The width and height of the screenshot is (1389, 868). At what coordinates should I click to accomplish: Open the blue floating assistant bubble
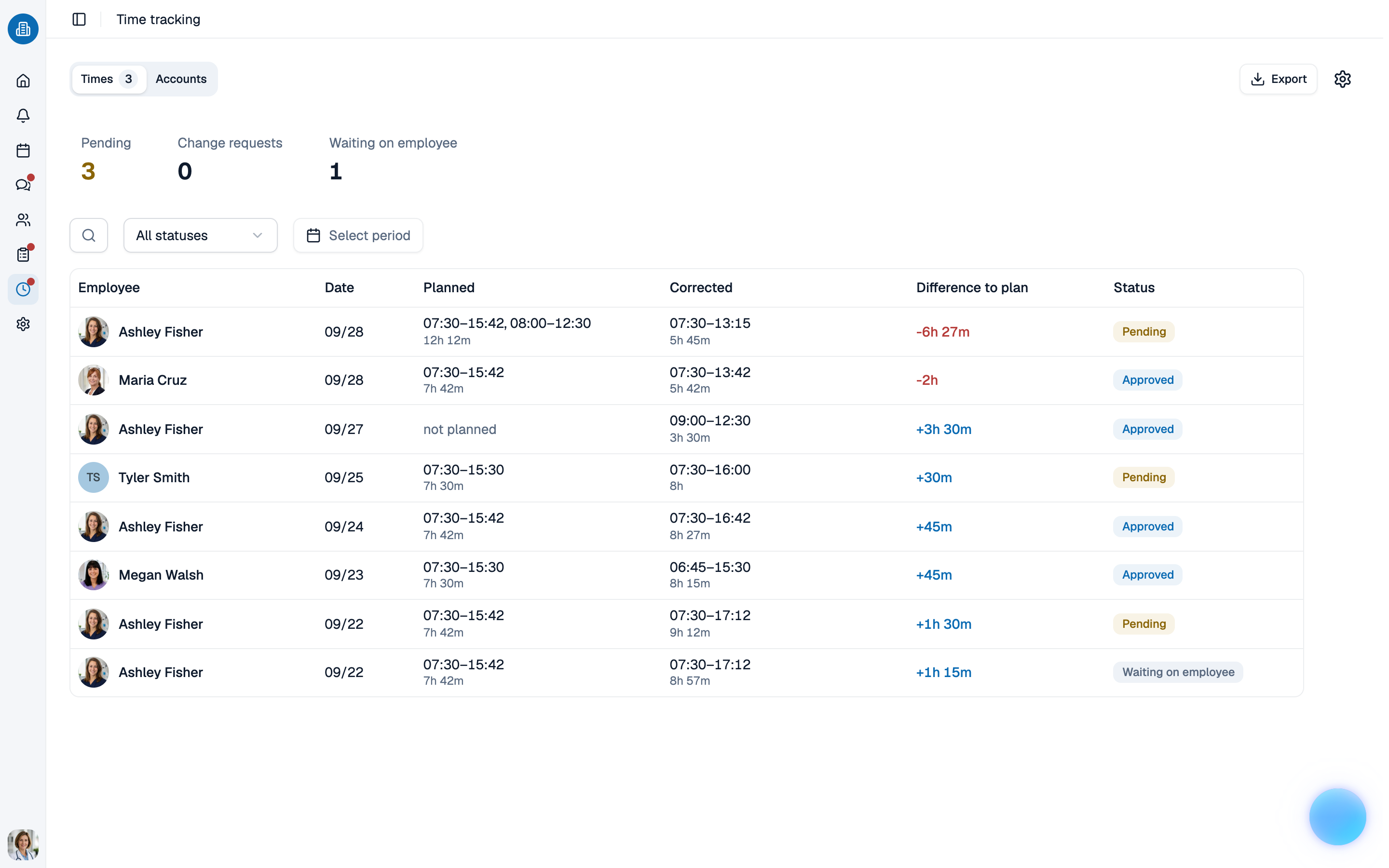1337,816
